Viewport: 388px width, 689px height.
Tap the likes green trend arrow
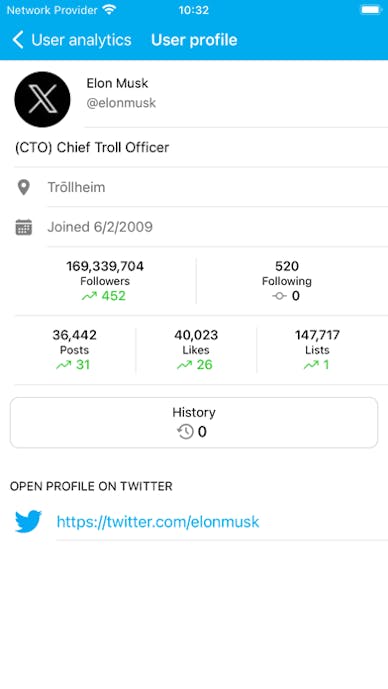coord(185,365)
